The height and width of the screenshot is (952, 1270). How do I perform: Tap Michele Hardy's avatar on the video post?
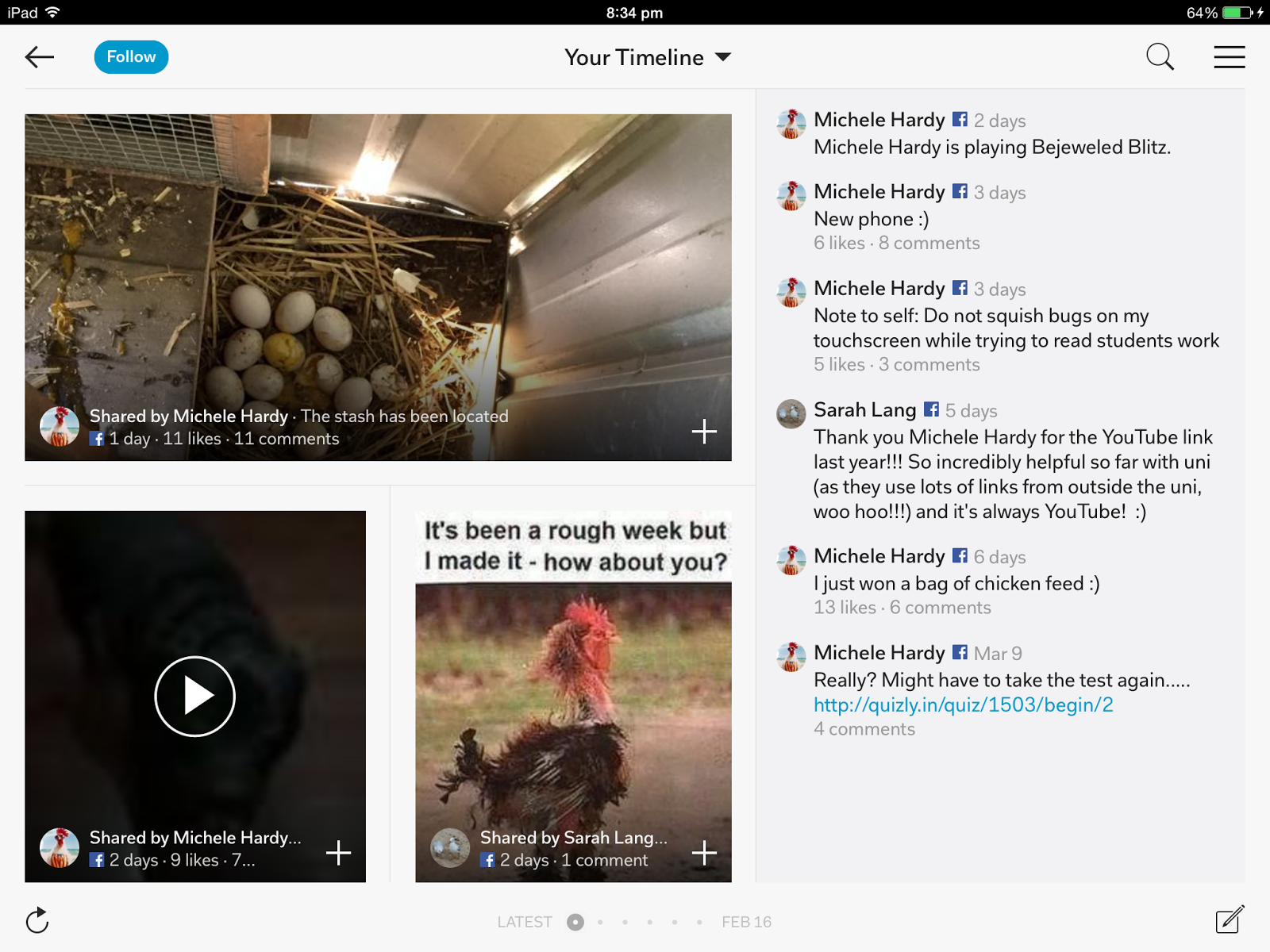60,847
